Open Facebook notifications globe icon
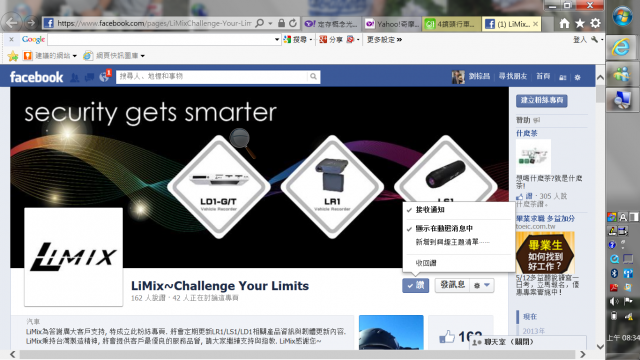This screenshot has width=640, height=360. (x=104, y=77)
